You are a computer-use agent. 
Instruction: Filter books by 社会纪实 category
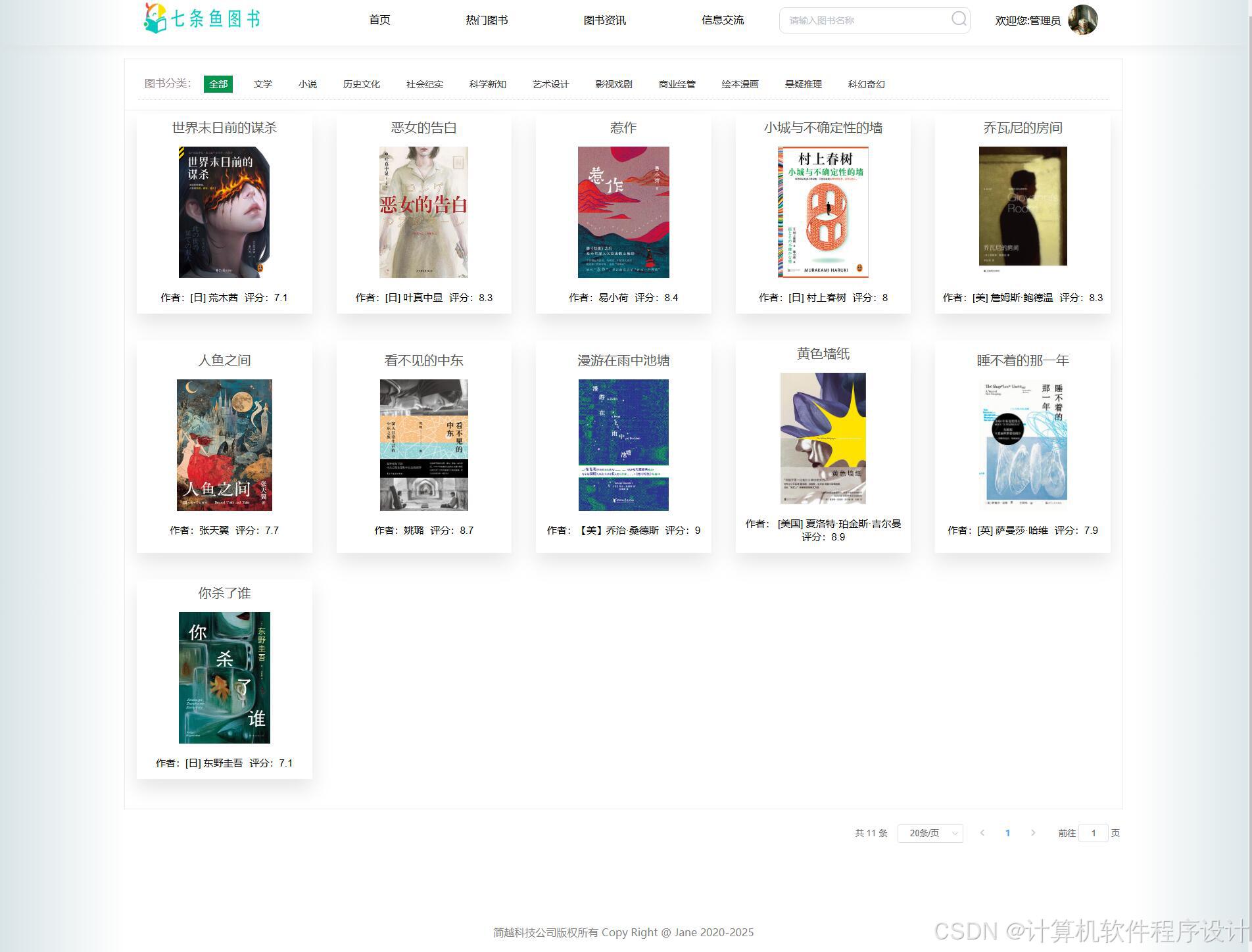(x=425, y=84)
